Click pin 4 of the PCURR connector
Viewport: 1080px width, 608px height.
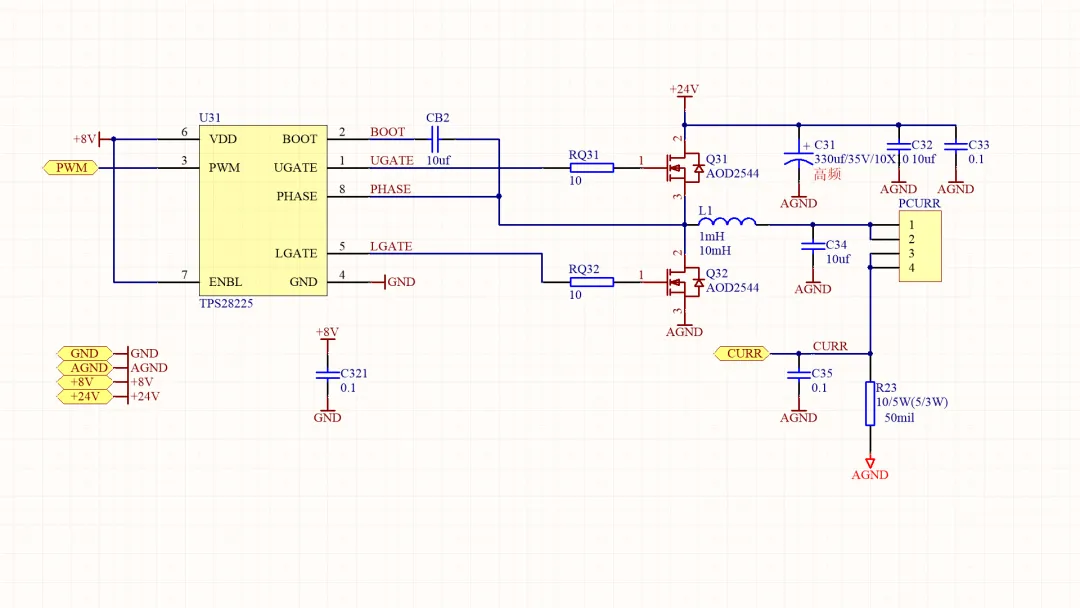pos(911,268)
